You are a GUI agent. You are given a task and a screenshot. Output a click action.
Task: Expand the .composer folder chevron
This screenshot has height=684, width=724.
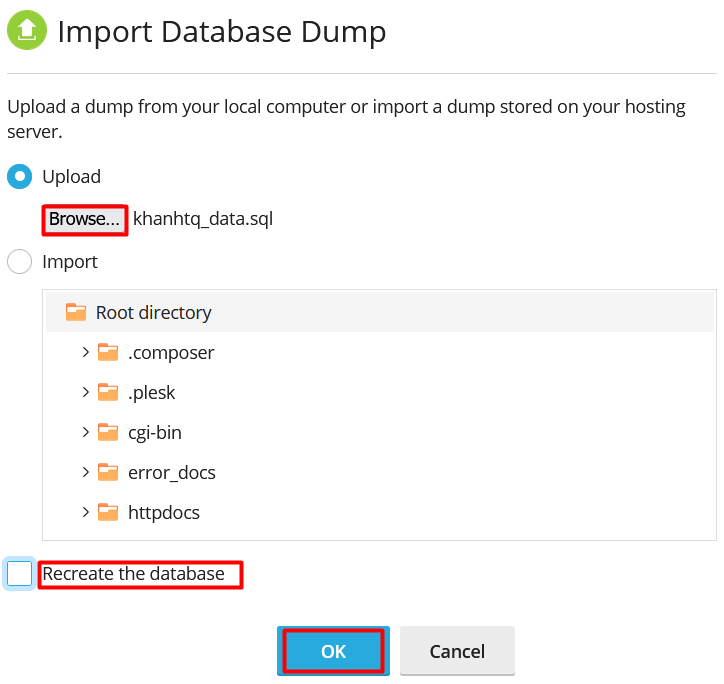click(x=86, y=352)
